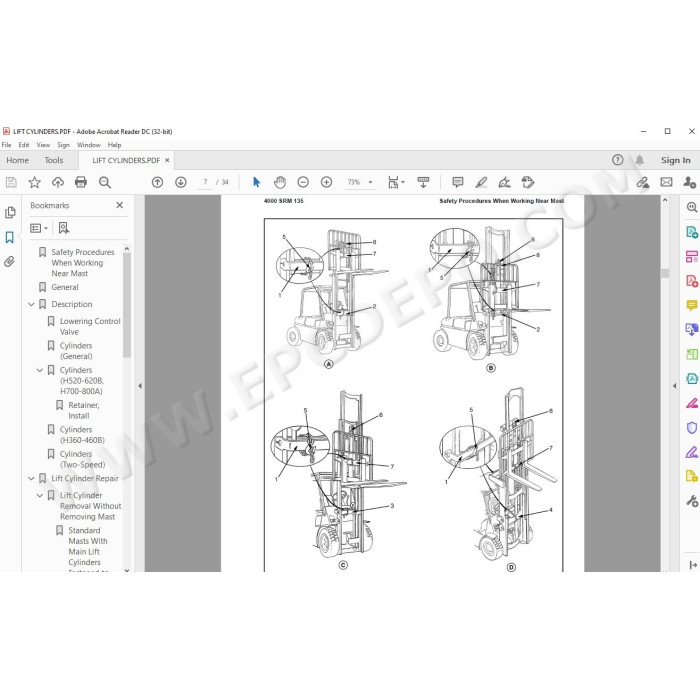The width and height of the screenshot is (700, 700).
Task: Click the bookmarks panel scrollbar
Action: [x=127, y=305]
